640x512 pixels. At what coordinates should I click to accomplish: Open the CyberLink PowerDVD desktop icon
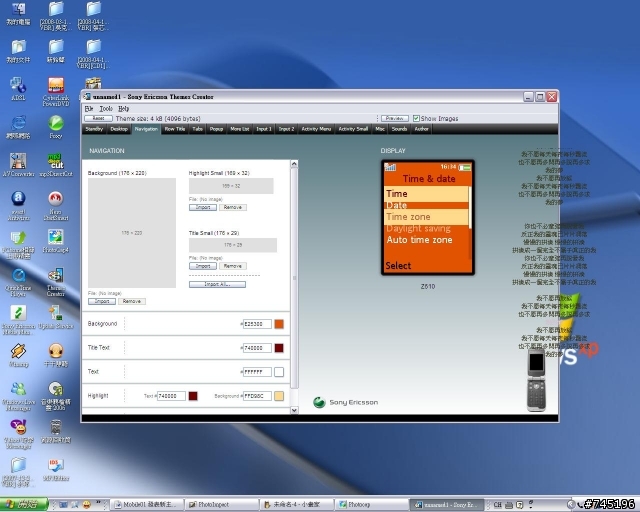point(56,92)
